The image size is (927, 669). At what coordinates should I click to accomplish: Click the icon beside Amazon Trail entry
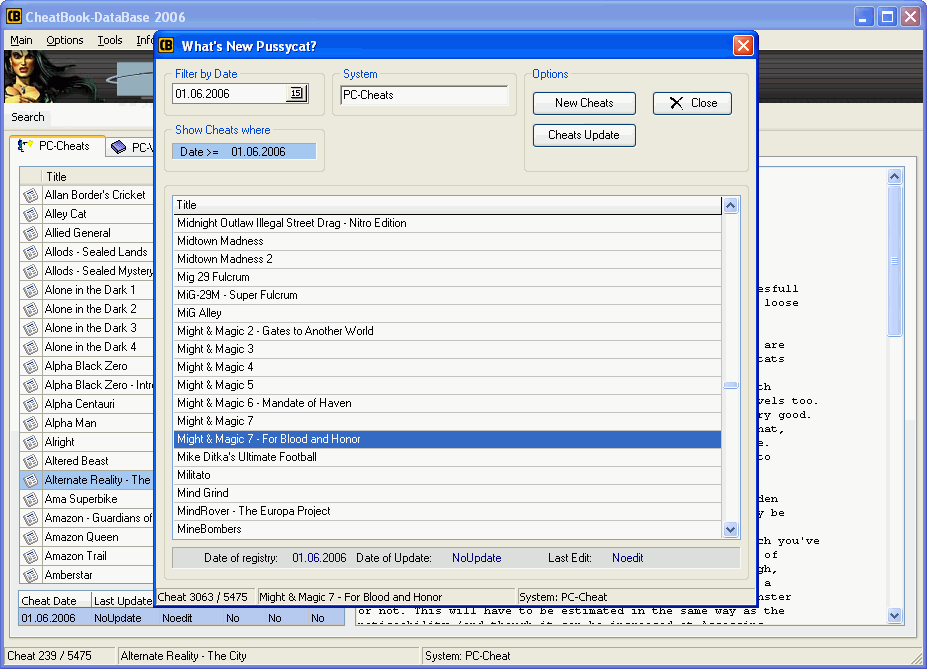coord(30,556)
